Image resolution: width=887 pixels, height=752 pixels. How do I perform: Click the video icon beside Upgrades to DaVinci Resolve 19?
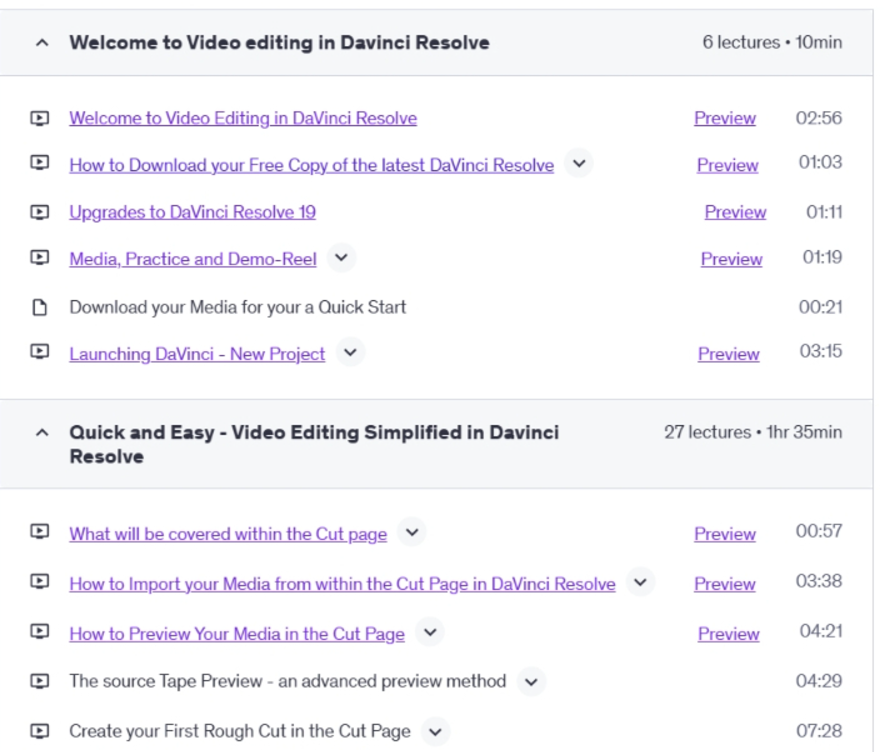point(40,212)
